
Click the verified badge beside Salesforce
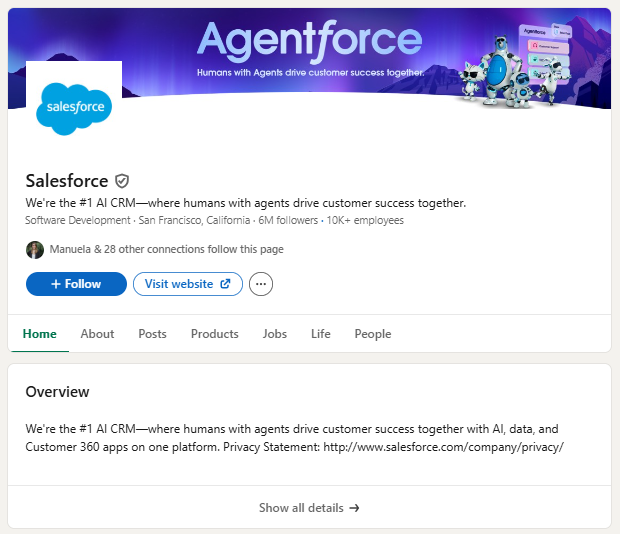(122, 181)
